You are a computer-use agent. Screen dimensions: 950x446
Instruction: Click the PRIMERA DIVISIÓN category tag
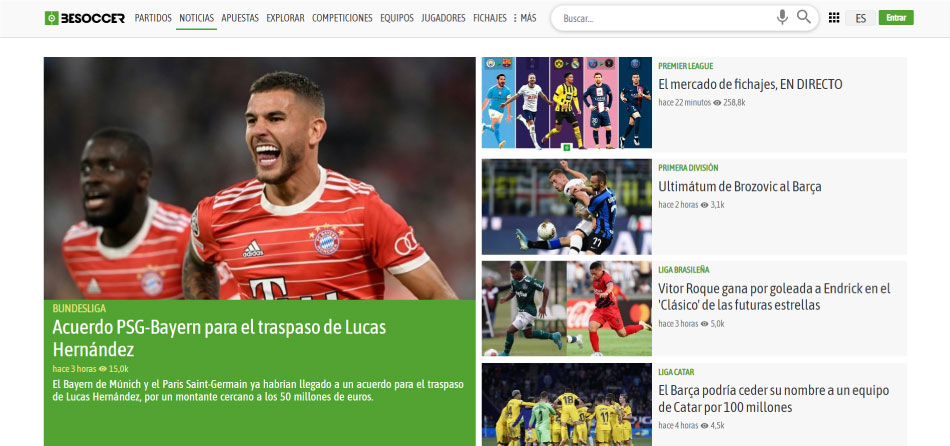(x=688, y=168)
